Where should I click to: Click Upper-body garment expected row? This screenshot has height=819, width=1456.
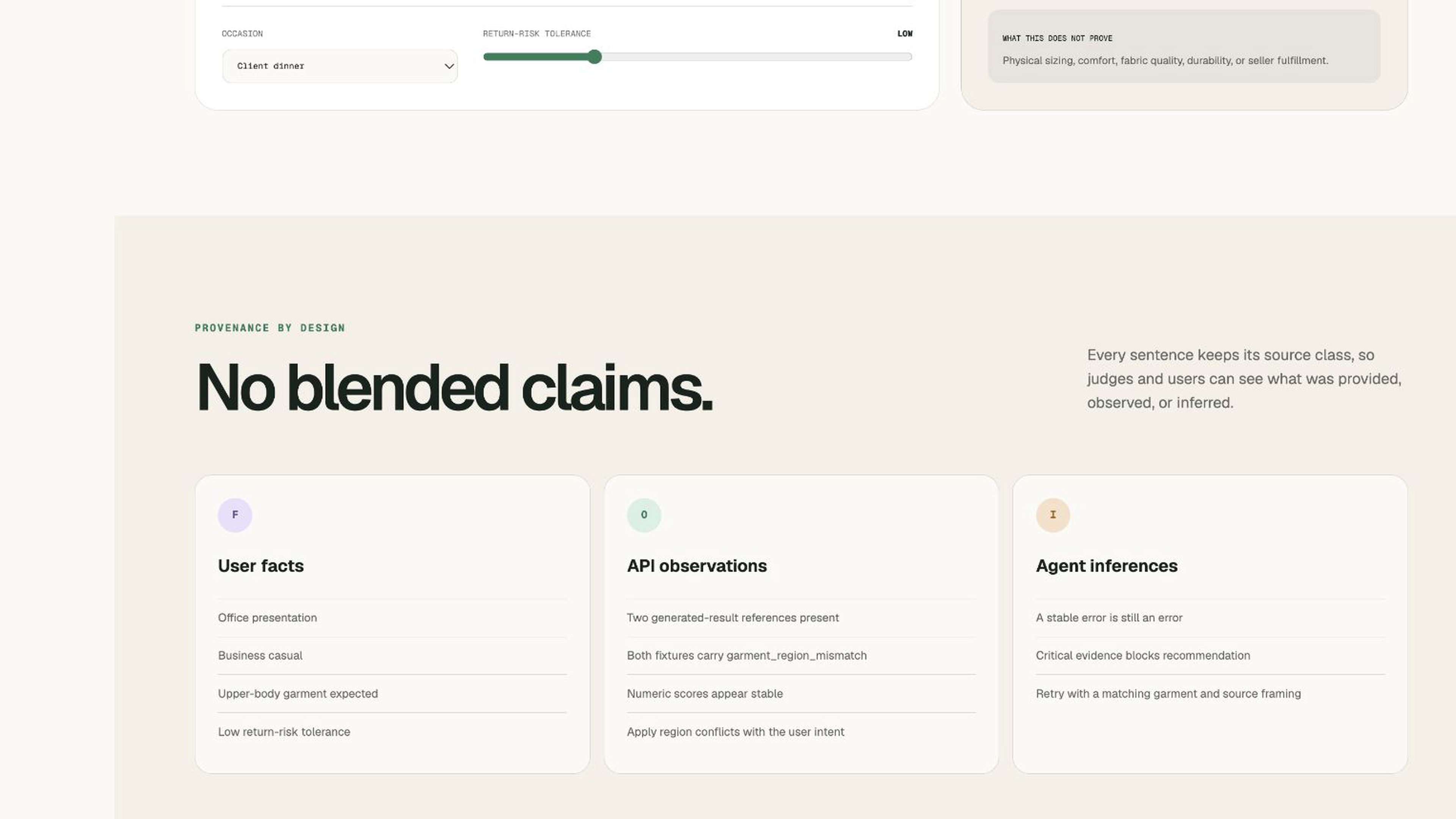(x=392, y=693)
